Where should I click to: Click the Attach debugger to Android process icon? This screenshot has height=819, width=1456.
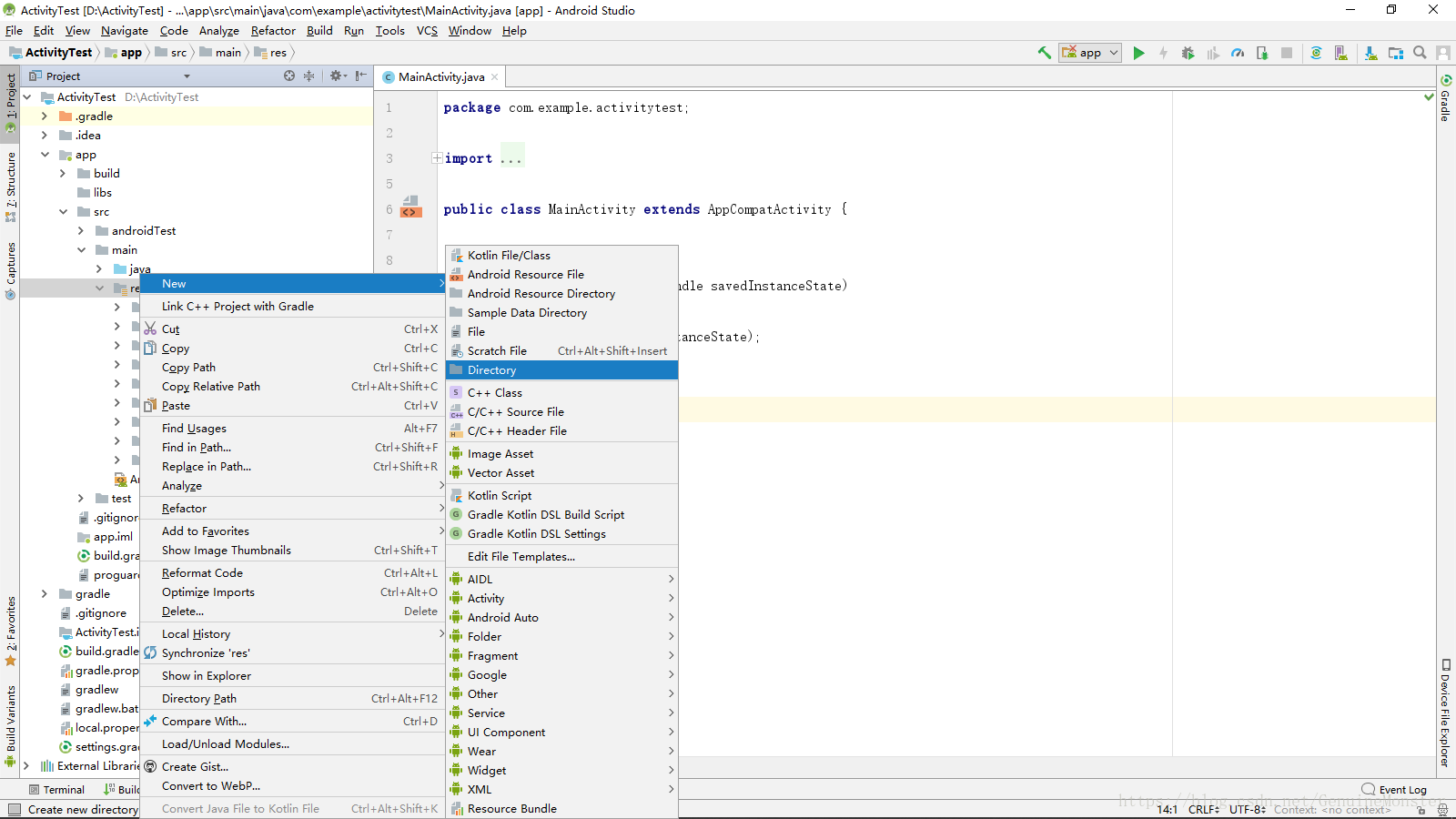(x=1262, y=53)
